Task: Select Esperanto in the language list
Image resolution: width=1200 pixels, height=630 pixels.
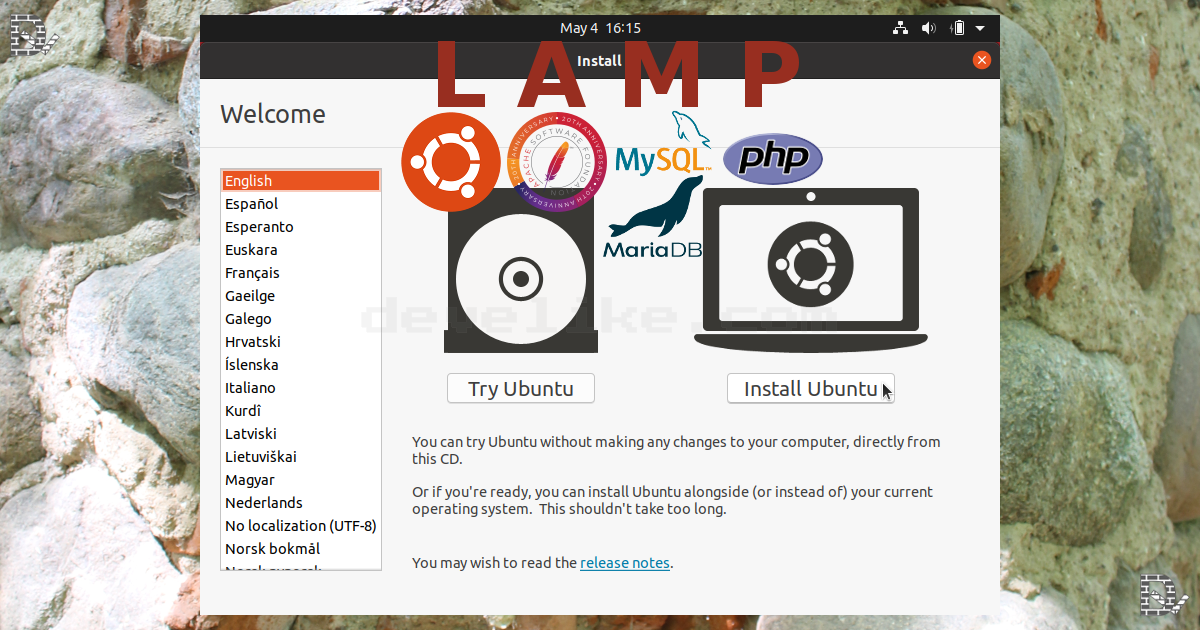Action: pos(301,227)
